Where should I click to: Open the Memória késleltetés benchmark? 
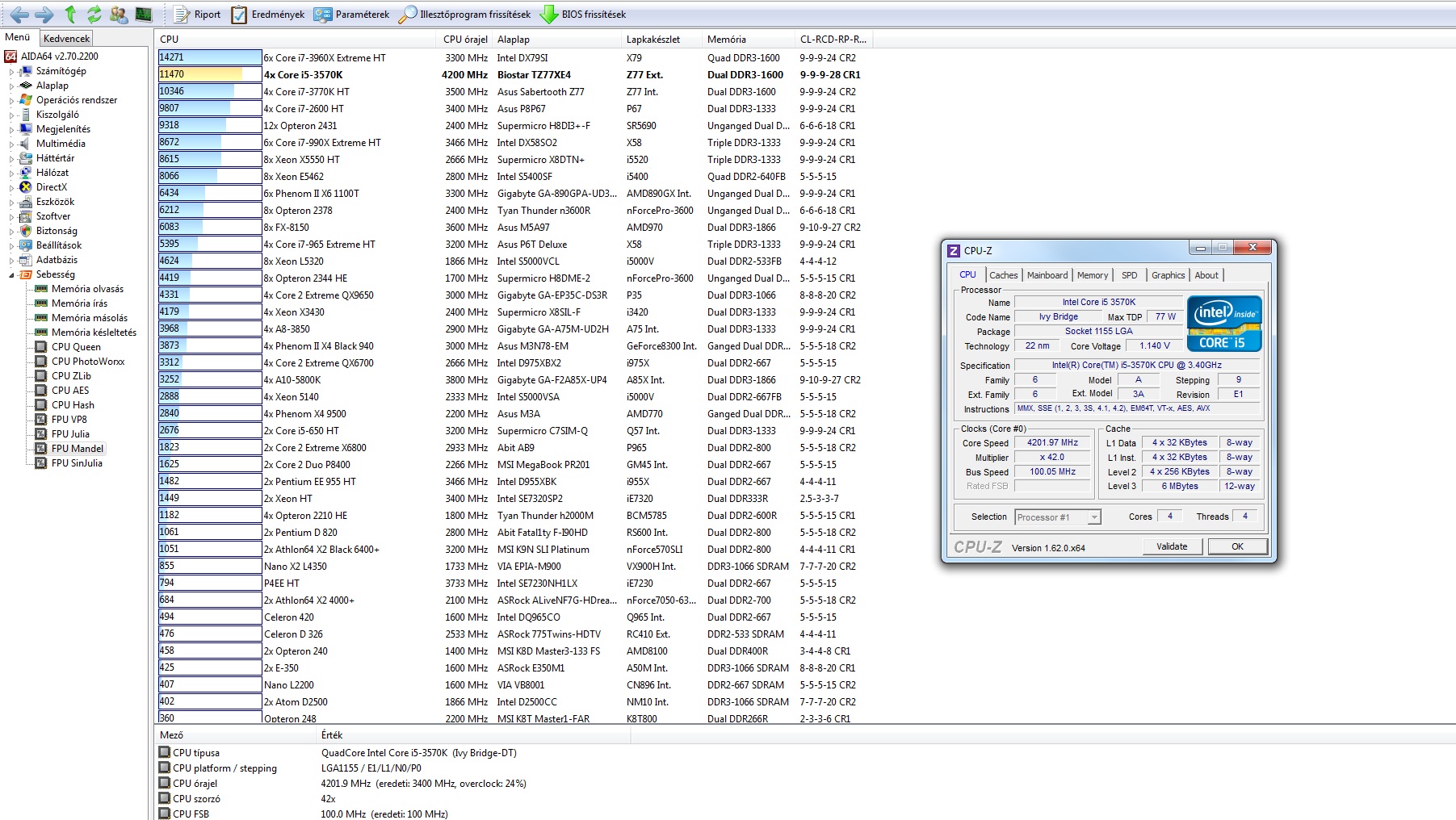86,333
